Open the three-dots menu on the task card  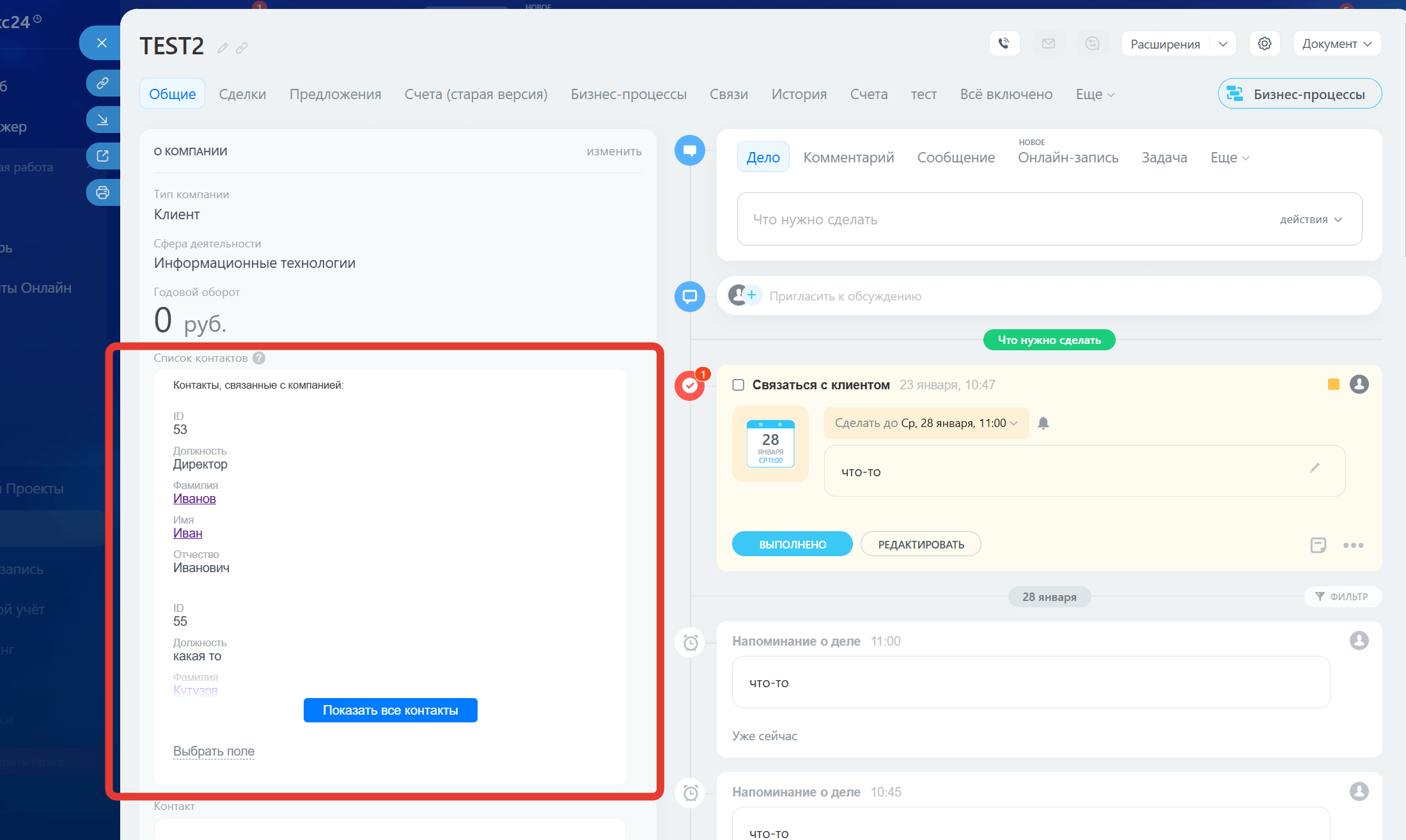[1353, 545]
